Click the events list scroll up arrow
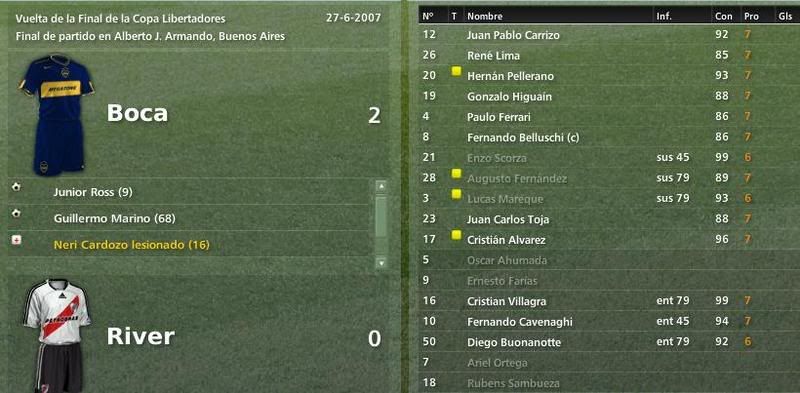The height and width of the screenshot is (393, 800). pos(381,187)
